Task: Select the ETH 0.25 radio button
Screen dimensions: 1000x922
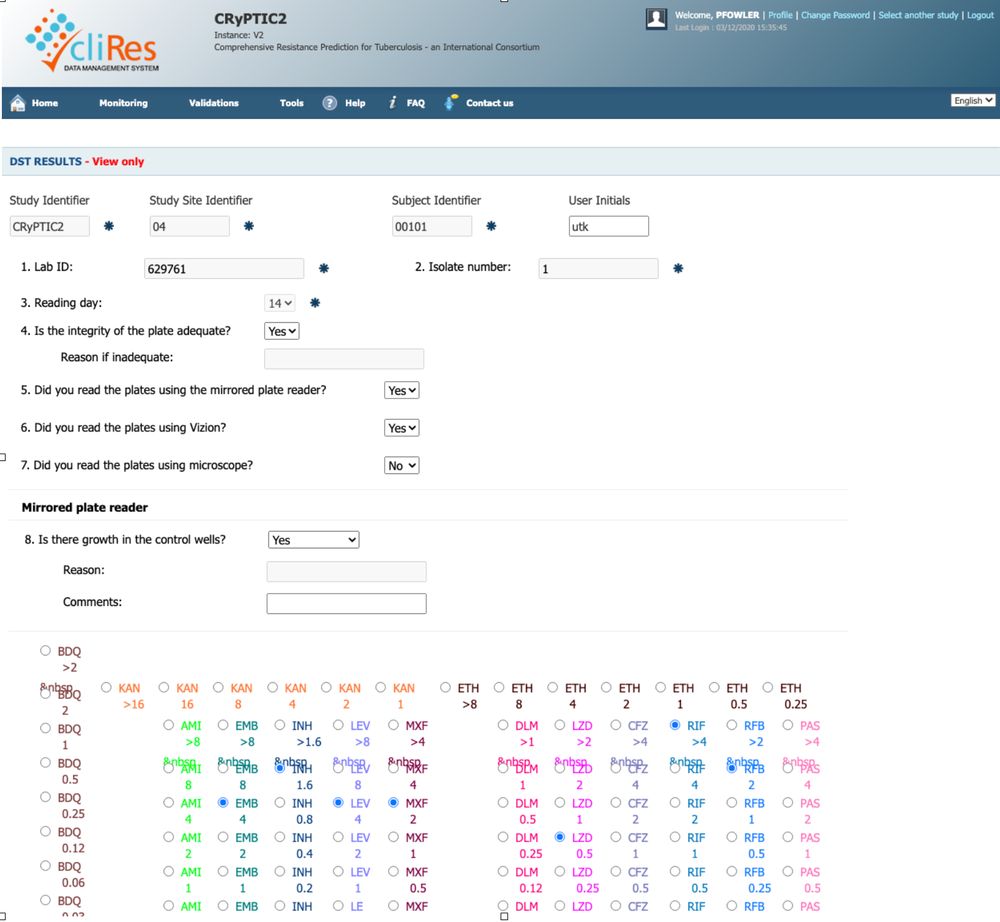Action: 768,687
